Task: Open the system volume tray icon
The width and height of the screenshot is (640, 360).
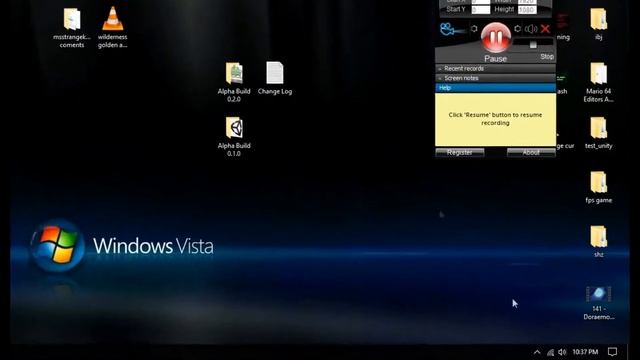Action: [562, 352]
